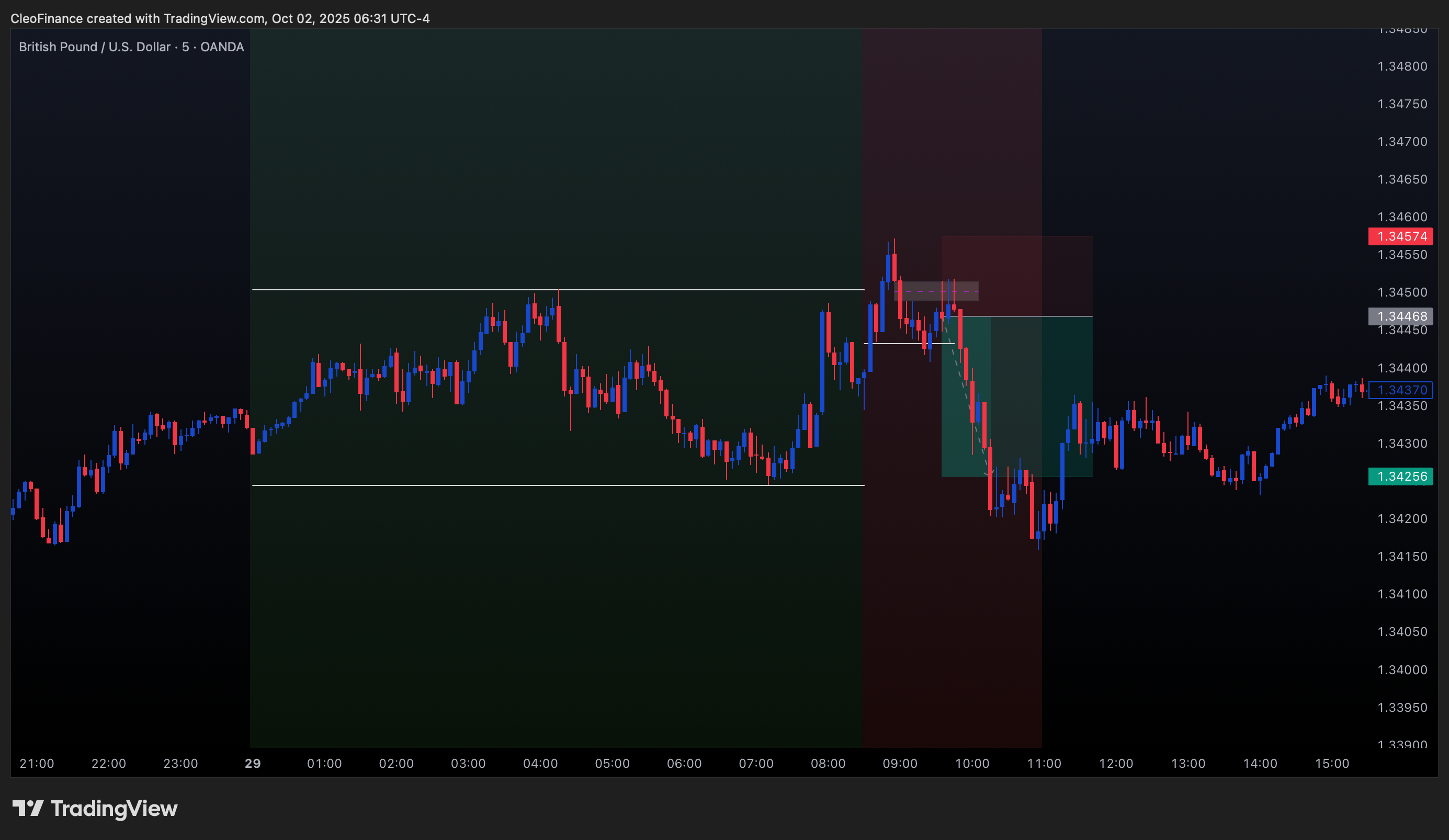Viewport: 1449px width, 840px height.
Task: Click the bold 29 date label on time axis
Action: 253,764
